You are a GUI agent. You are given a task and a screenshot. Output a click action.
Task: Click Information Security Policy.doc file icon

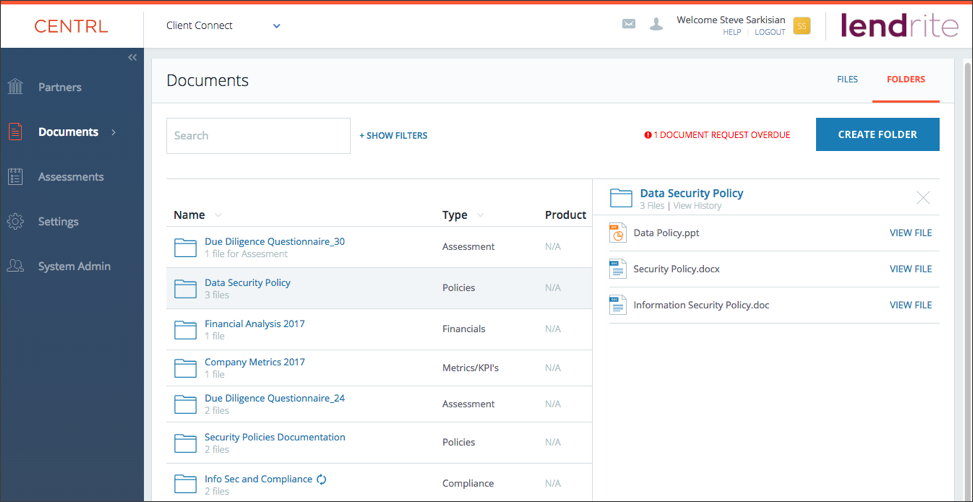618,305
